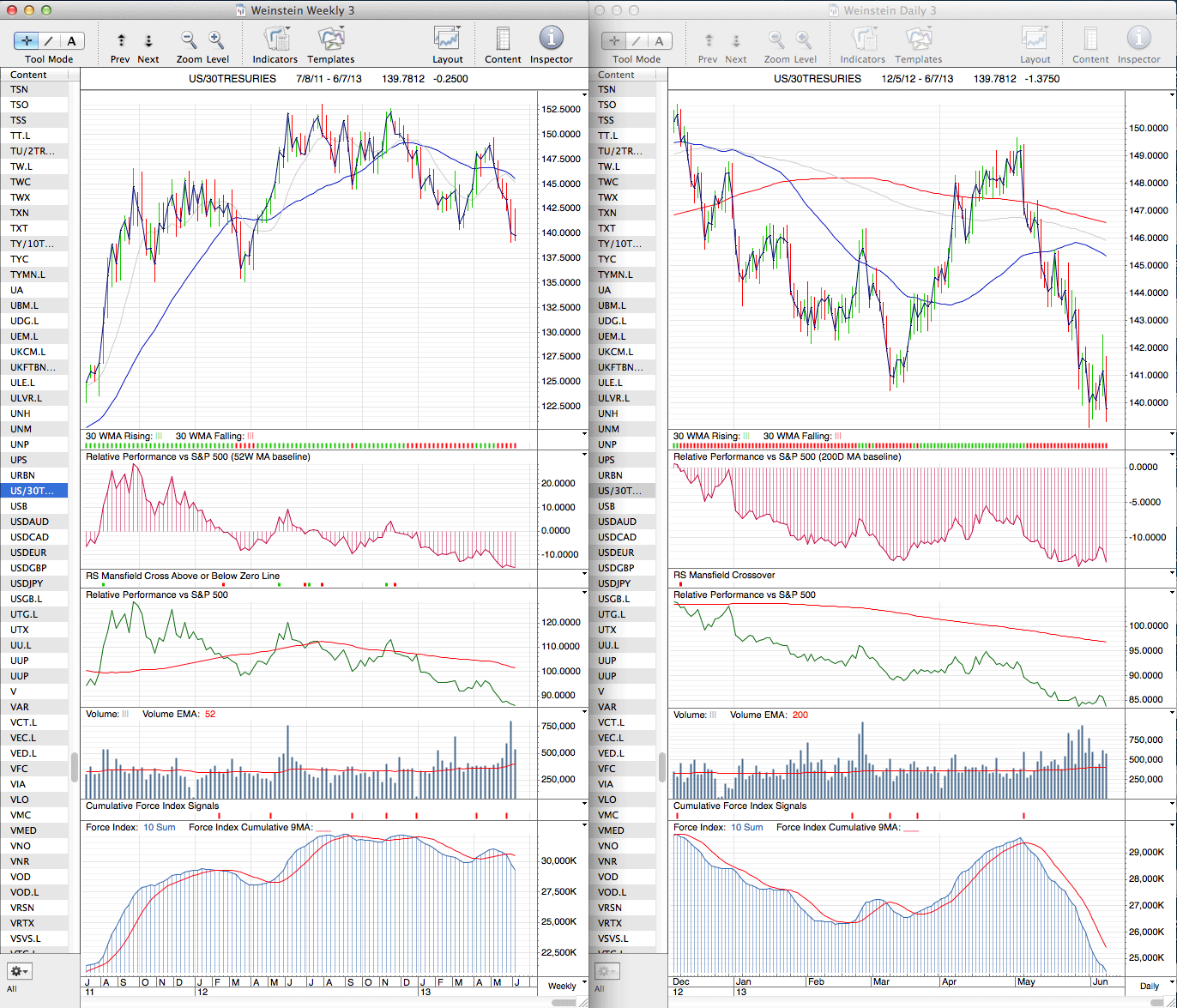Select the UPS ticker in weekly sidebar

click(19, 460)
